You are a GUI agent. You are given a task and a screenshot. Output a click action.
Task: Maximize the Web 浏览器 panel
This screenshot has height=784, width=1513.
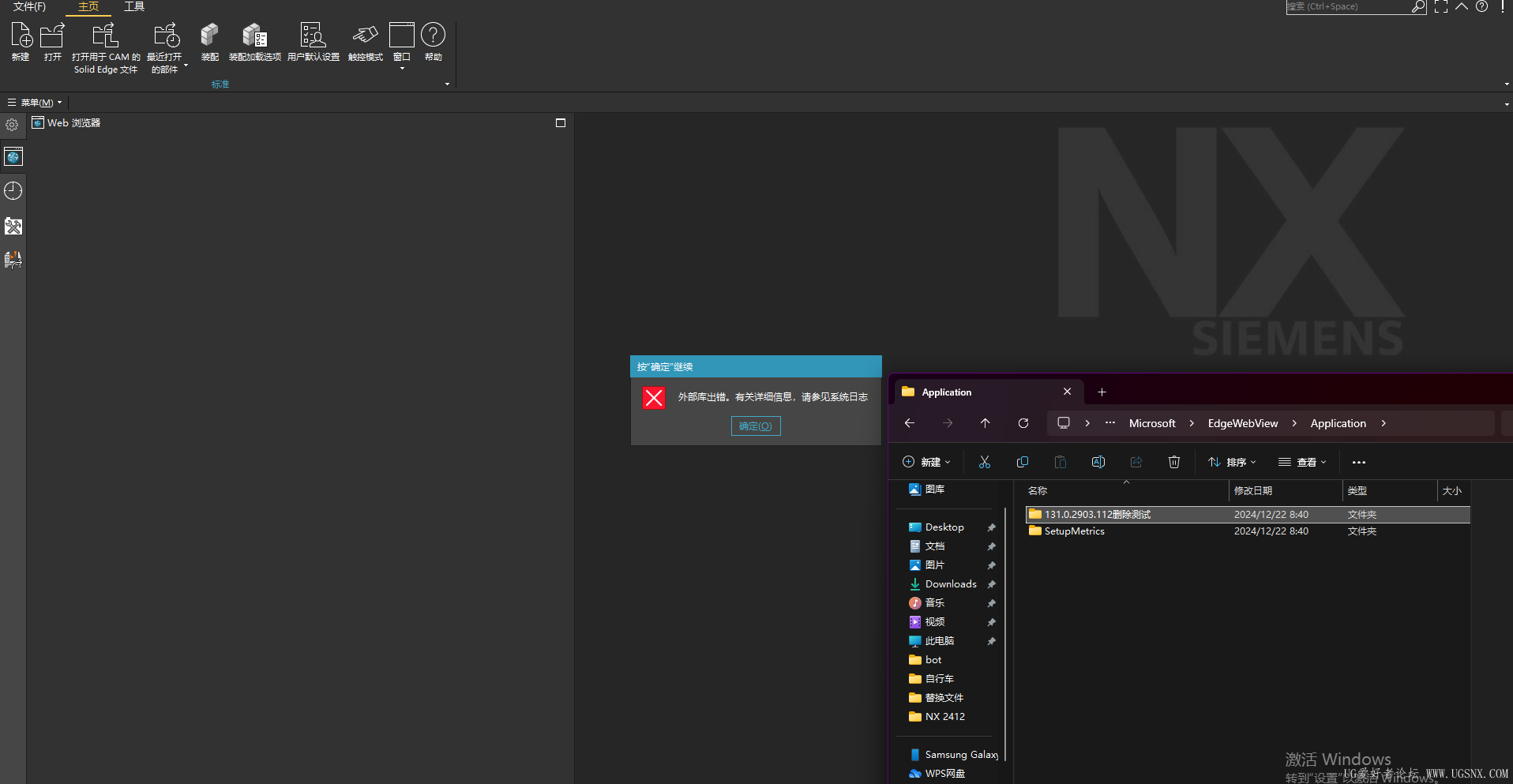[x=561, y=123]
